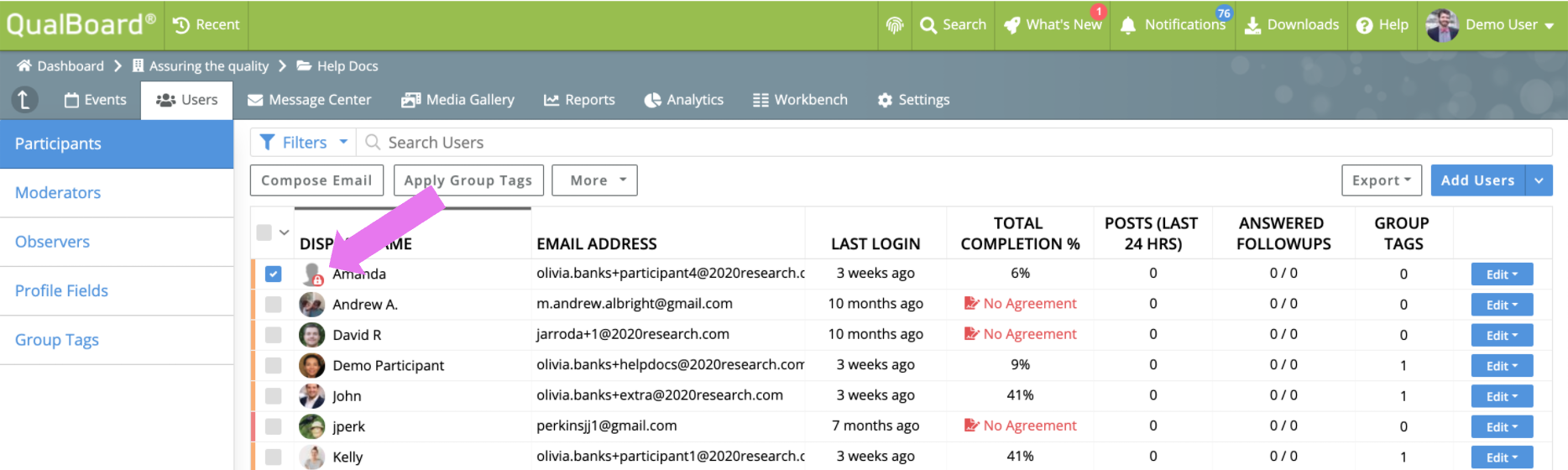The width and height of the screenshot is (1568, 470).
Task: Click David R's avatar
Action: pos(312,335)
